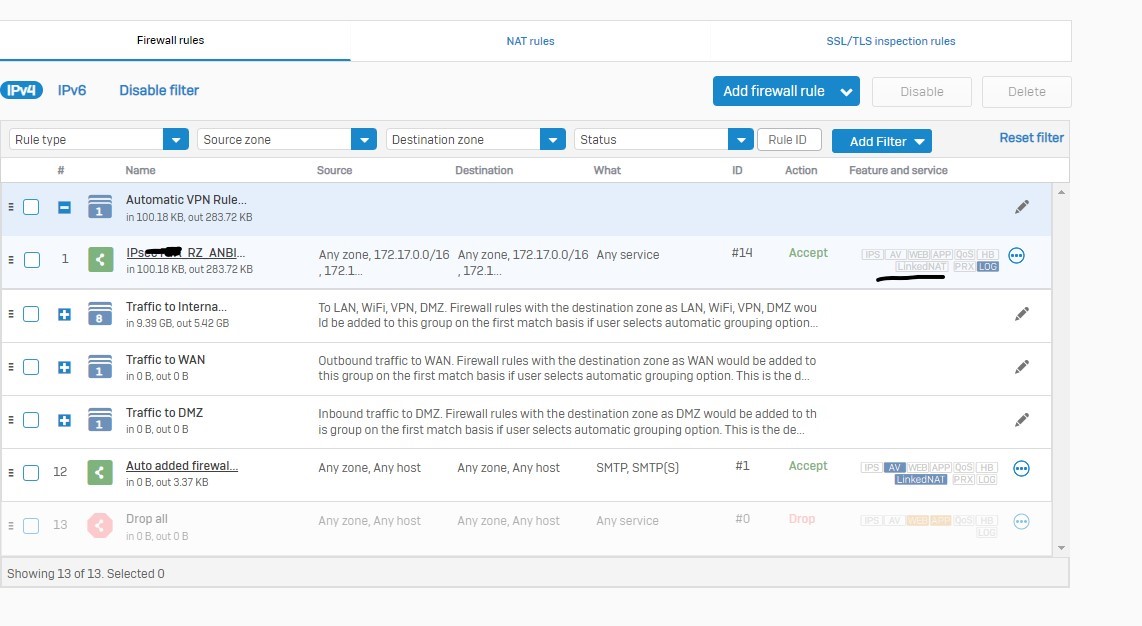Click the scrollbar down arrow of the rule list
The width and height of the screenshot is (1142, 626).
[x=1061, y=547]
